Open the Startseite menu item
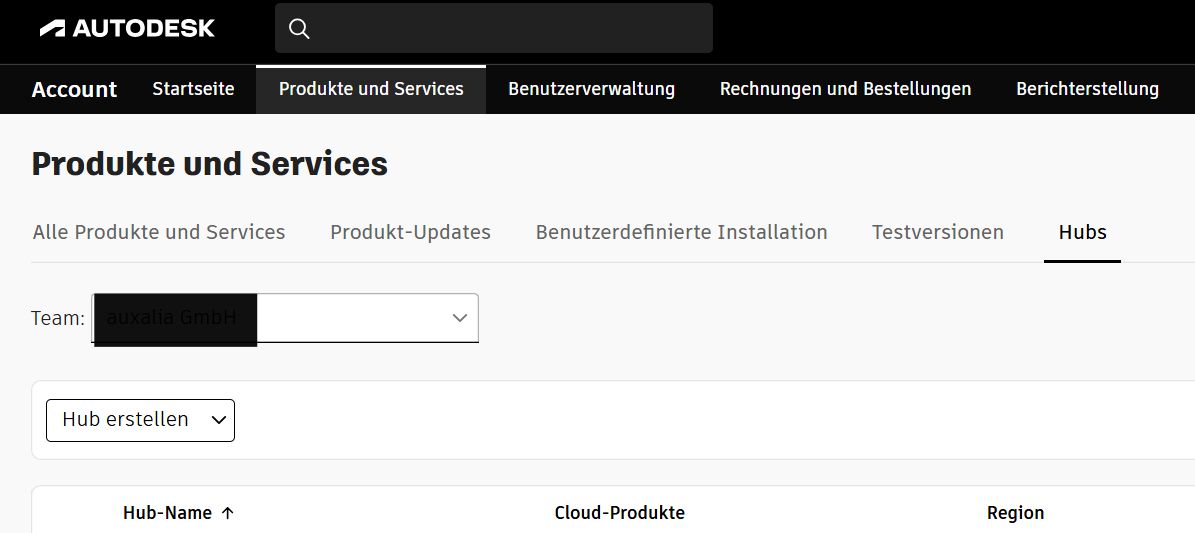The image size is (1195, 533). point(193,89)
